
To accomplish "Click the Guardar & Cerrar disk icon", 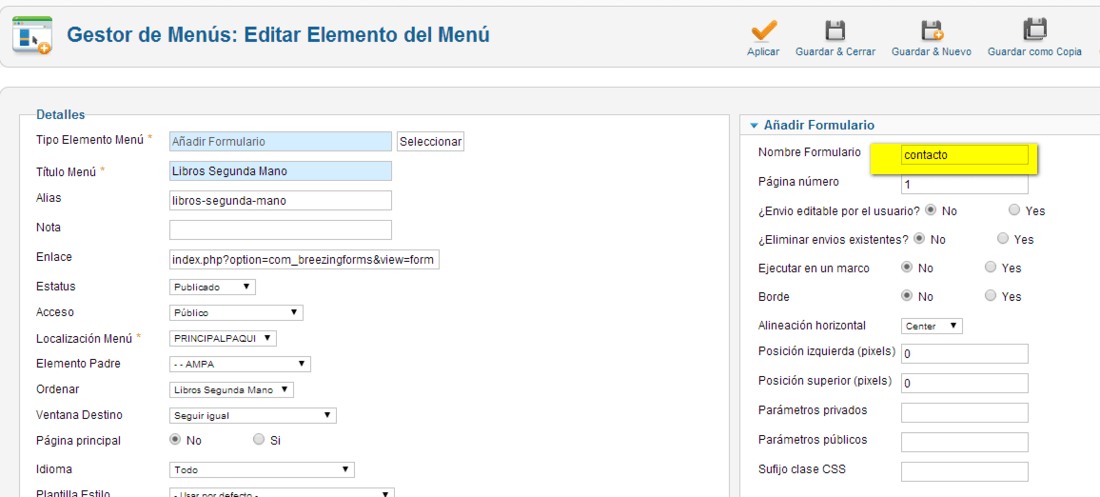I will 835,31.
